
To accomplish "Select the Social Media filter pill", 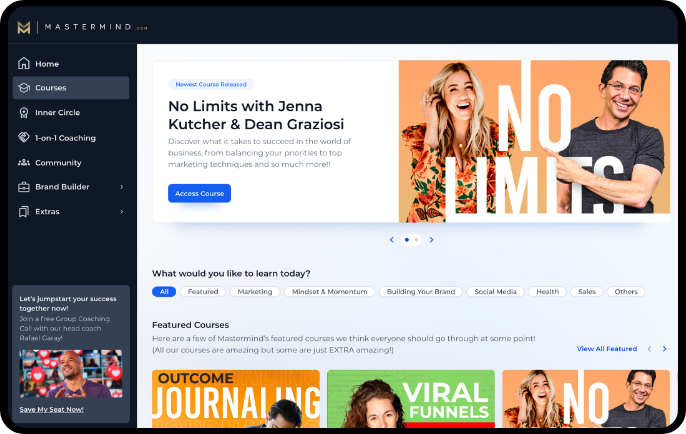I will click(496, 291).
